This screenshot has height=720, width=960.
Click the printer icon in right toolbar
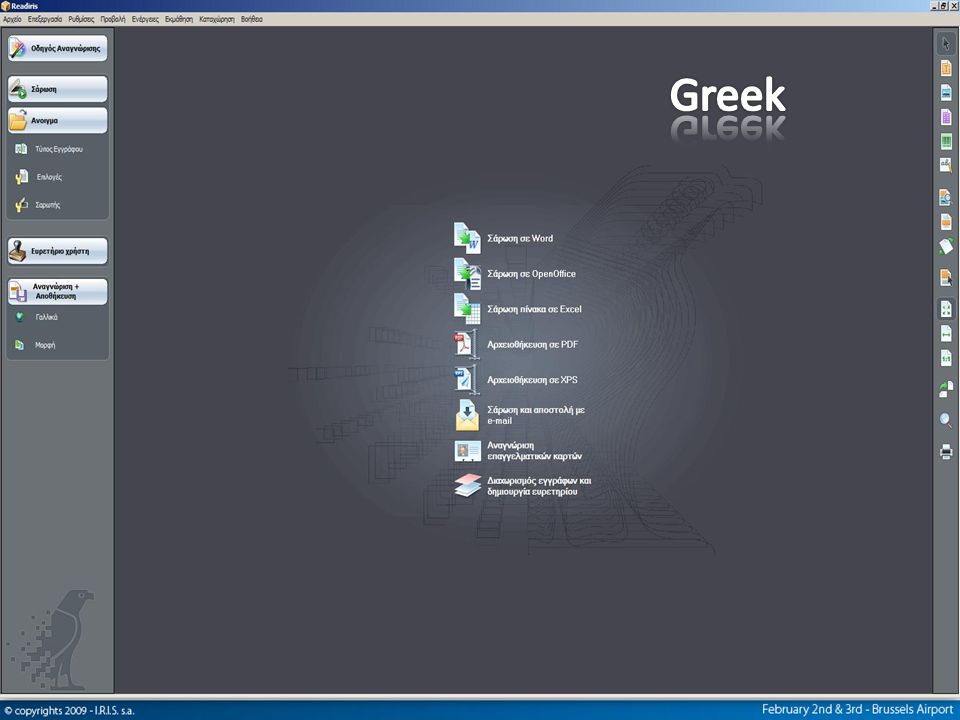pyautogui.click(x=946, y=452)
